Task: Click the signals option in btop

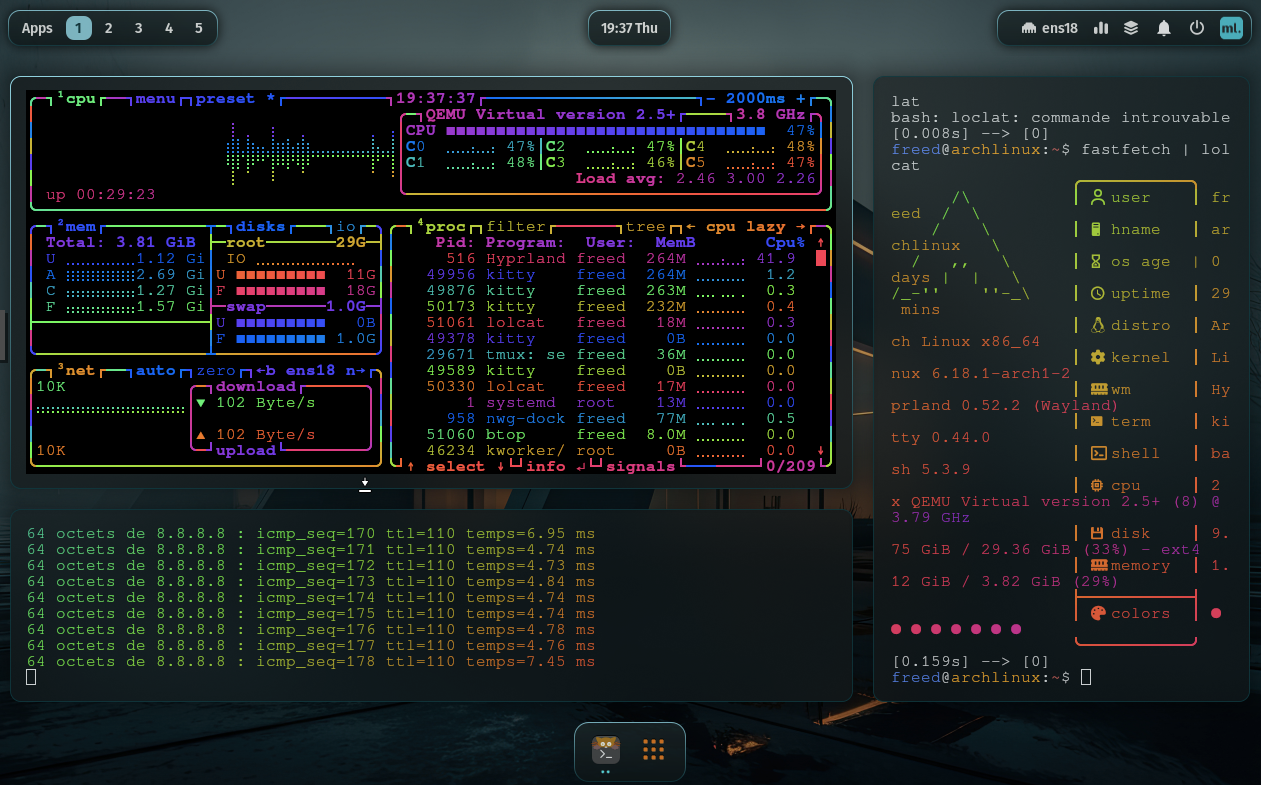Action: 640,466
